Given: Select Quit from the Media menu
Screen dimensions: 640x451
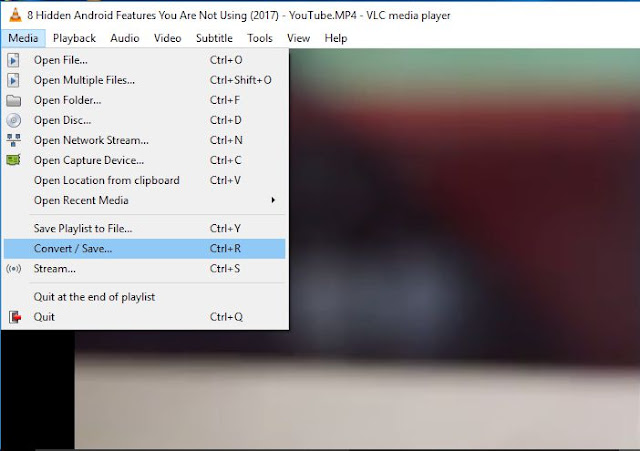Looking at the screenshot, I should 144,317.
